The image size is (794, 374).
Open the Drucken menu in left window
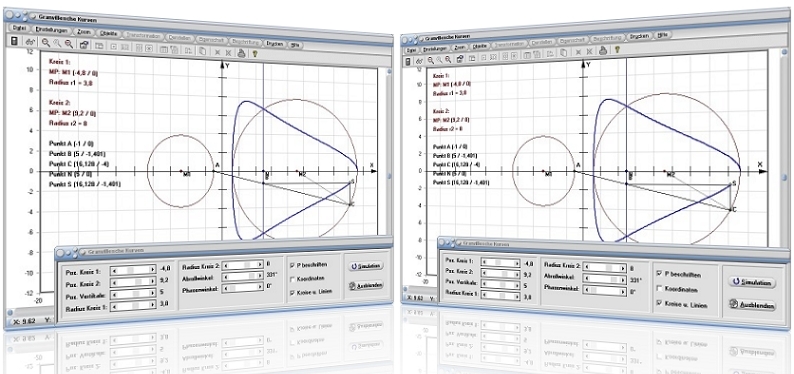pos(275,43)
